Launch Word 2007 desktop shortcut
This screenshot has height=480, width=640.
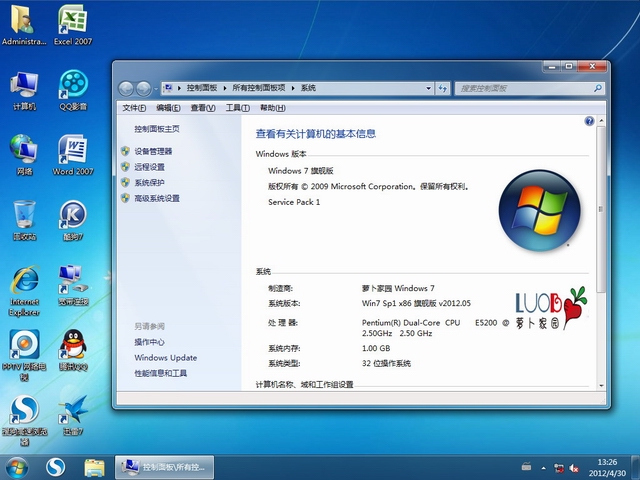point(73,154)
